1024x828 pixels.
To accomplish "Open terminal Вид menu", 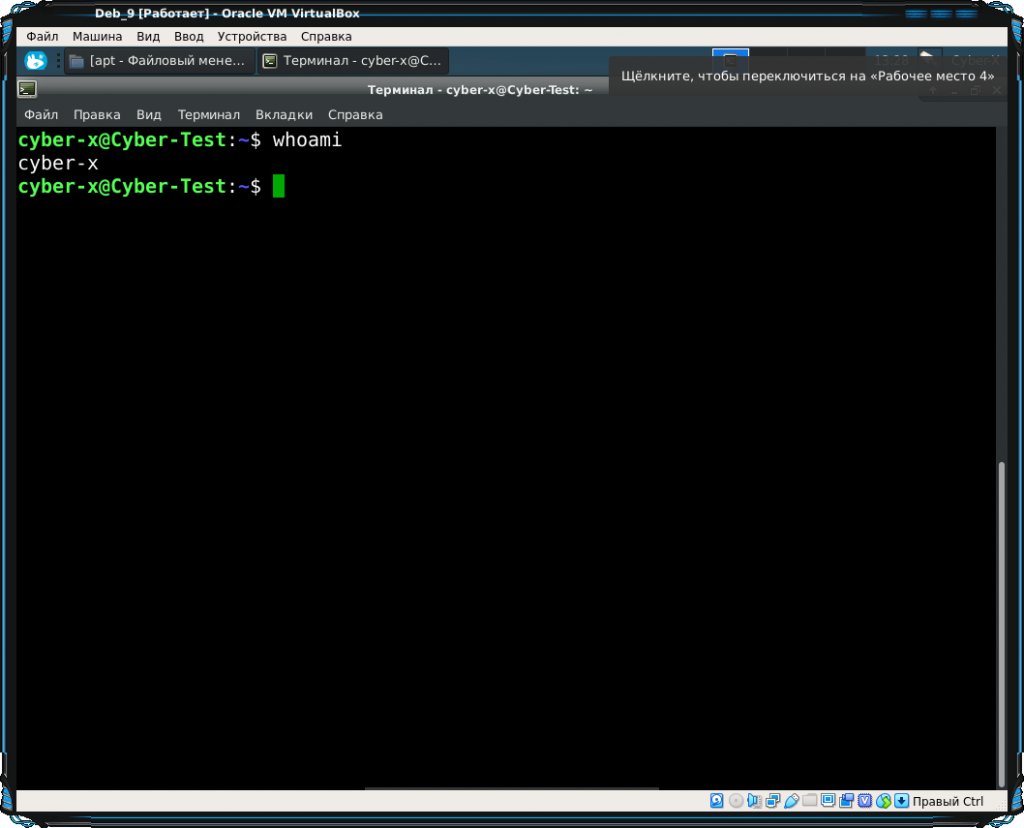I will tap(149, 115).
